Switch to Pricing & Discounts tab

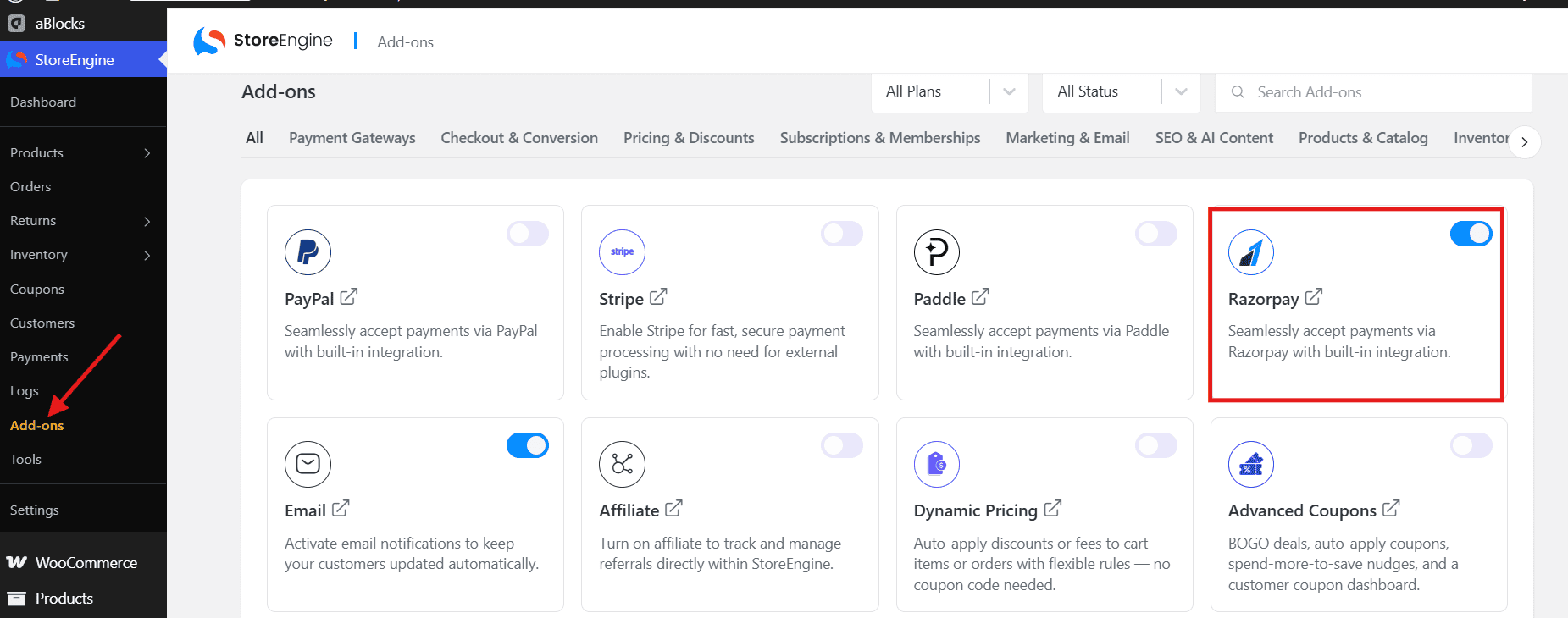[x=689, y=138]
